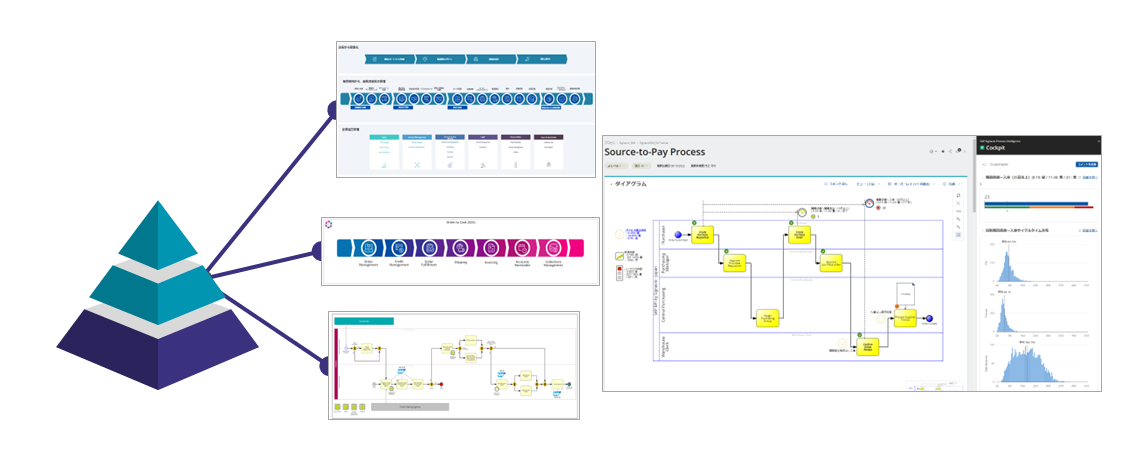Click the blue button in Cockpit panel
This screenshot has height=463, width=1133.
coord(1085,163)
